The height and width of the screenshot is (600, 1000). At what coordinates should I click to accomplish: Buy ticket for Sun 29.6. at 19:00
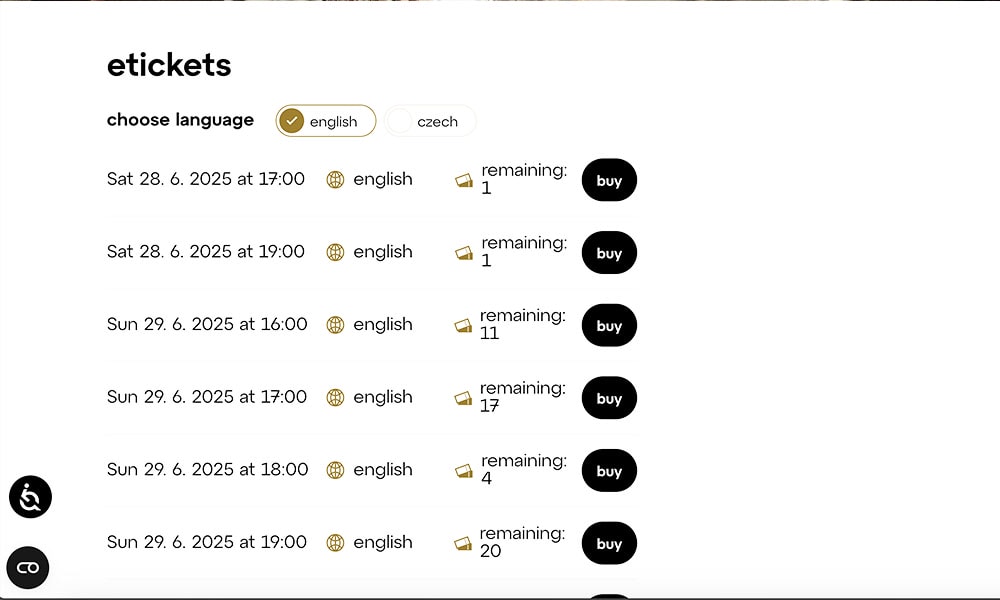click(x=609, y=543)
